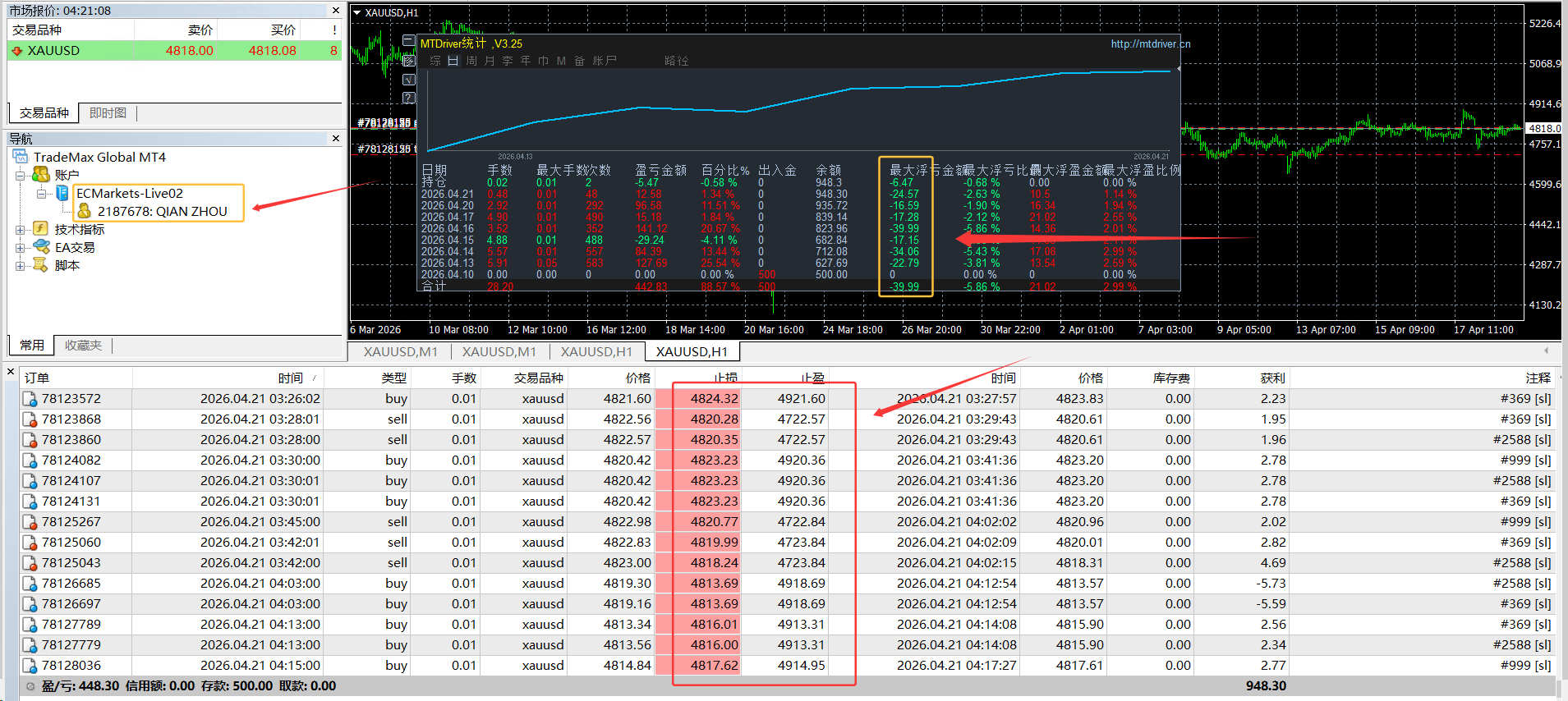1568x701 pixels.
Task: Collapse the 账户 tree node
Action: pos(20,176)
